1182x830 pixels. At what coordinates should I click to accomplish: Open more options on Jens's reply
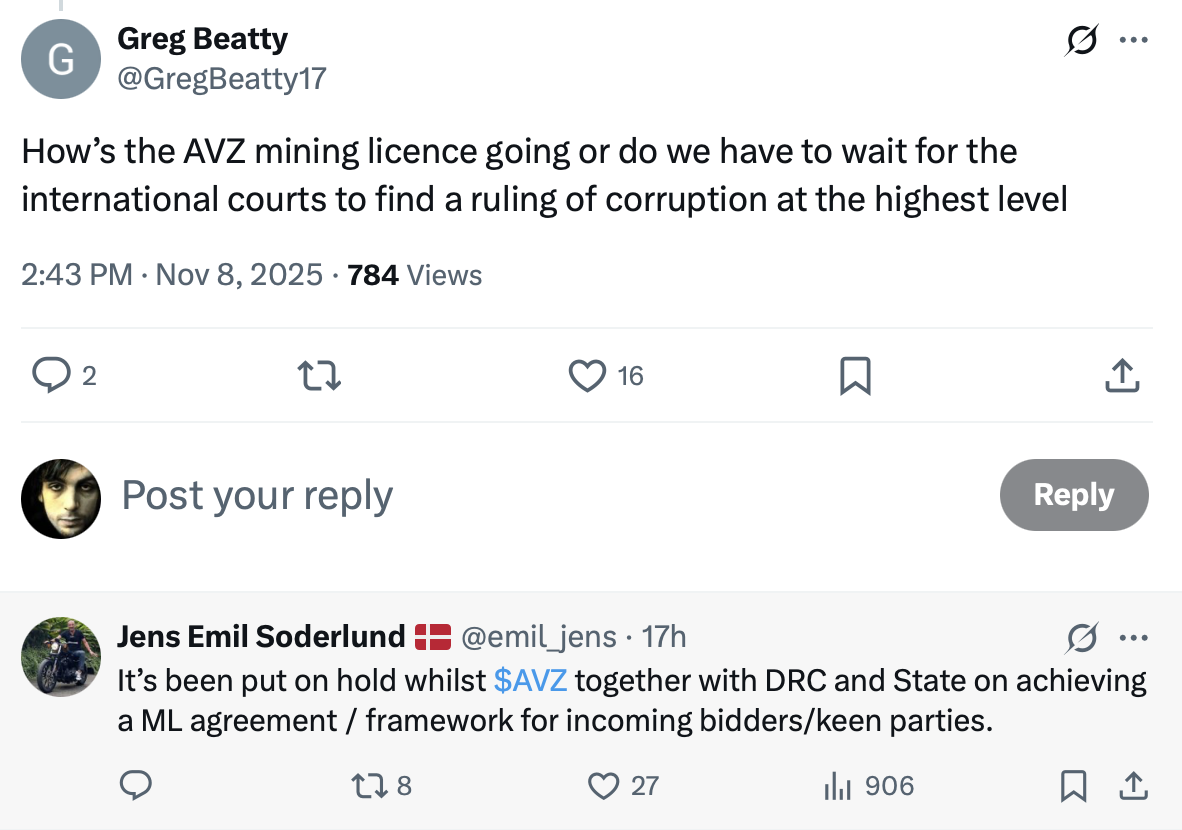click(1133, 637)
